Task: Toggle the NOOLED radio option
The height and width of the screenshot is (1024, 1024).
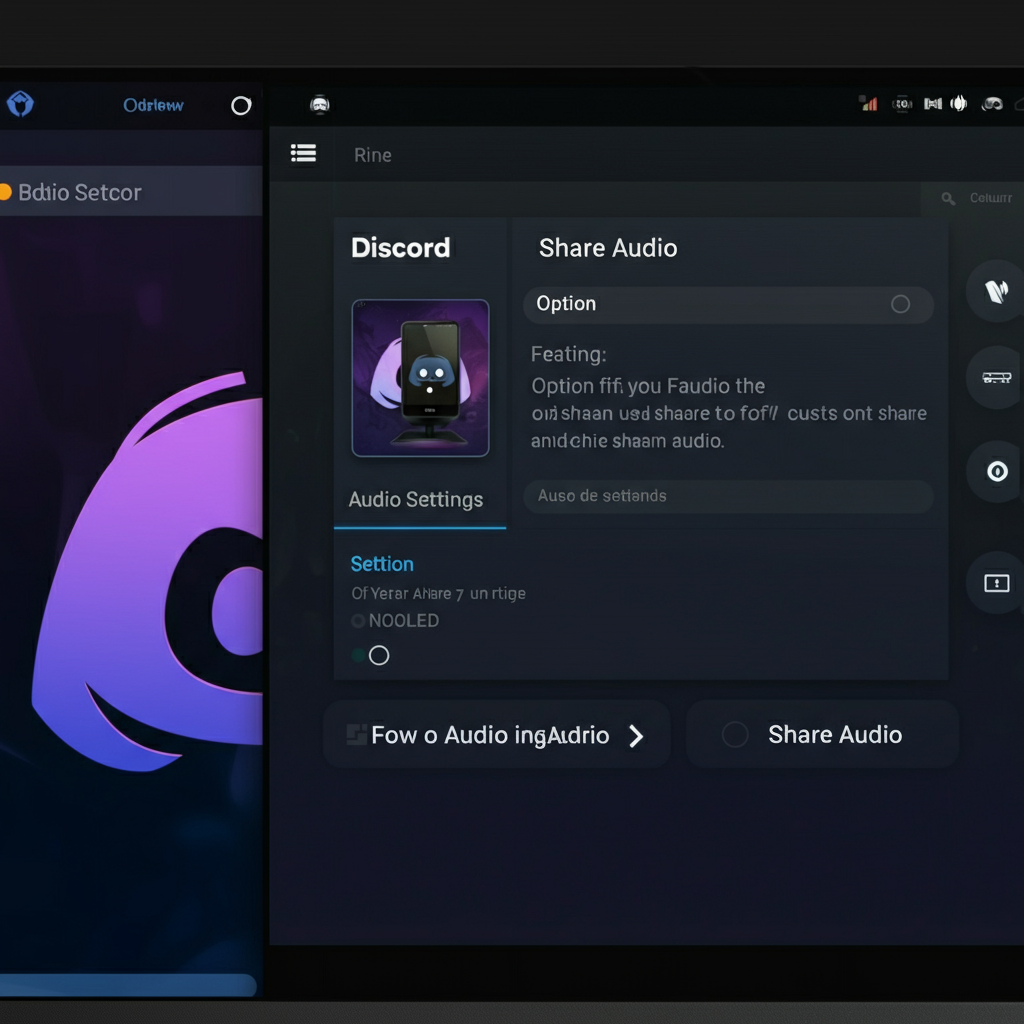Action: point(358,620)
